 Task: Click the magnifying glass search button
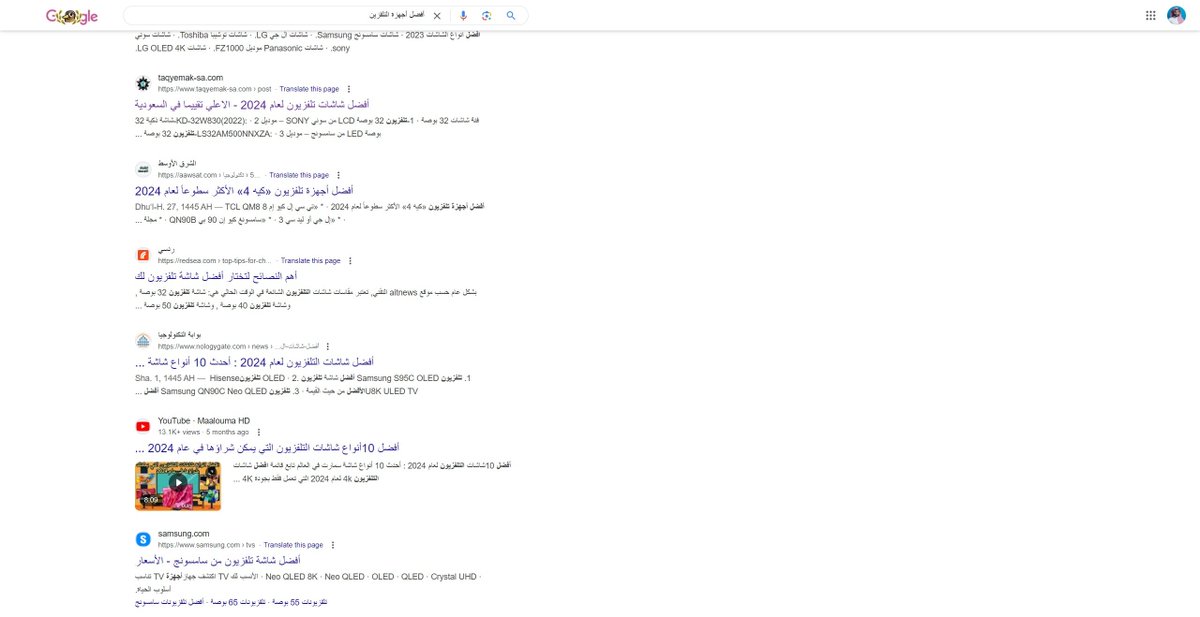point(511,16)
